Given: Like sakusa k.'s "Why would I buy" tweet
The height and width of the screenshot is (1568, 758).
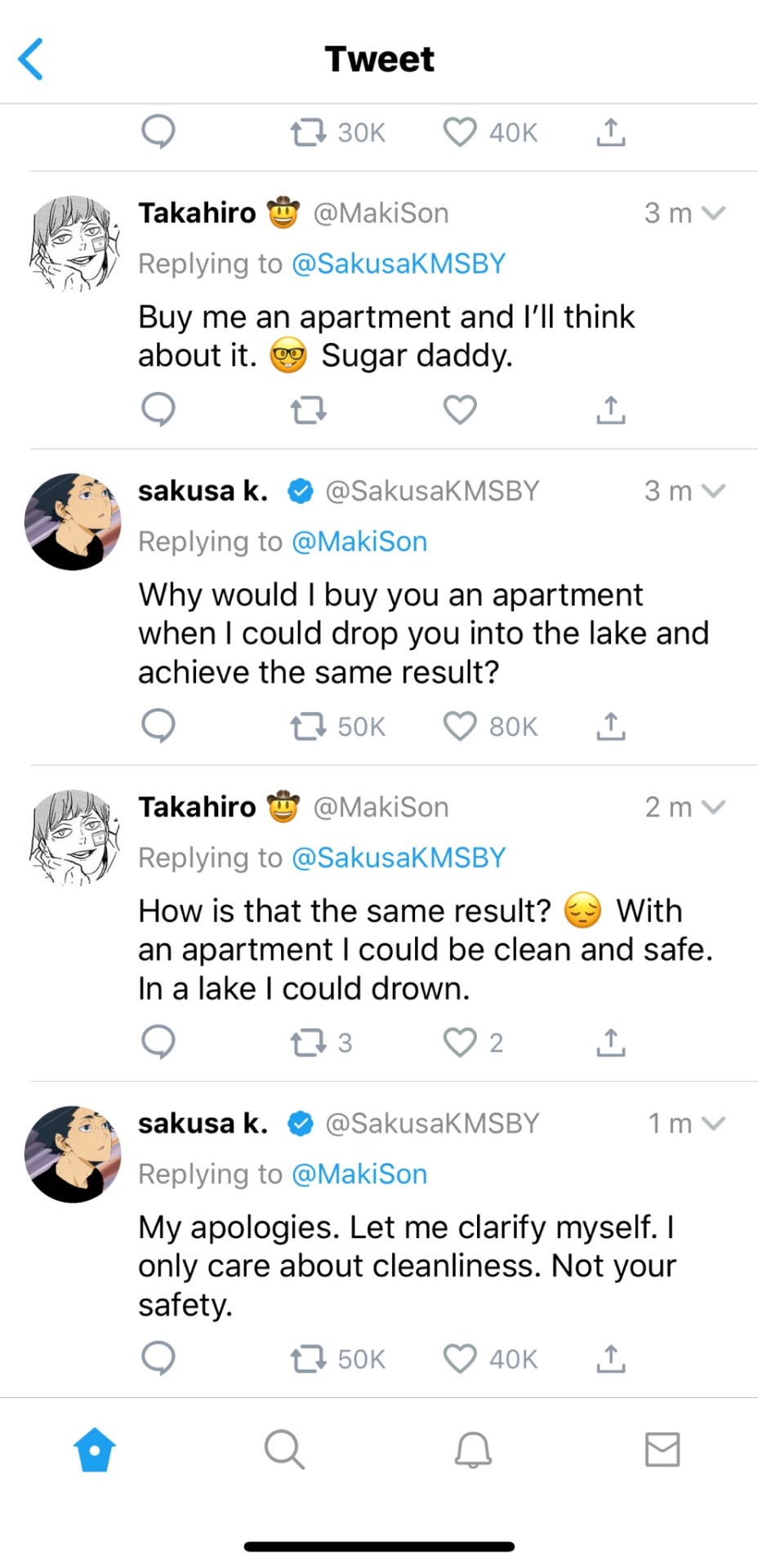Looking at the screenshot, I should point(460,726).
